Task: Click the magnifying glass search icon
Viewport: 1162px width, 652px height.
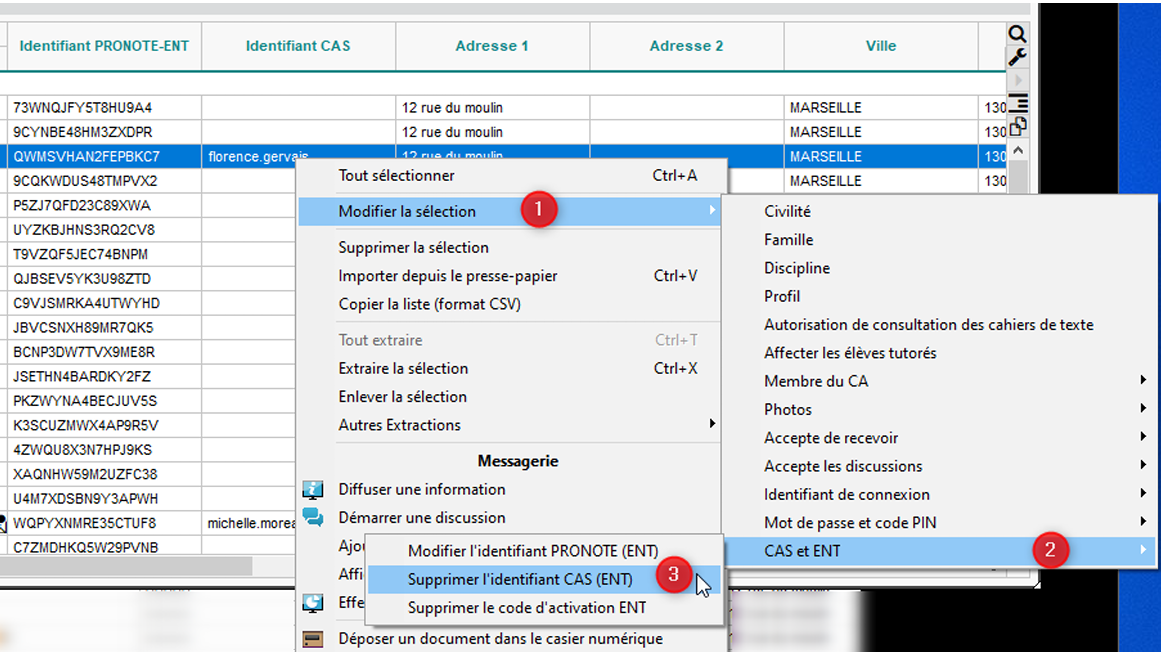Action: (1017, 34)
